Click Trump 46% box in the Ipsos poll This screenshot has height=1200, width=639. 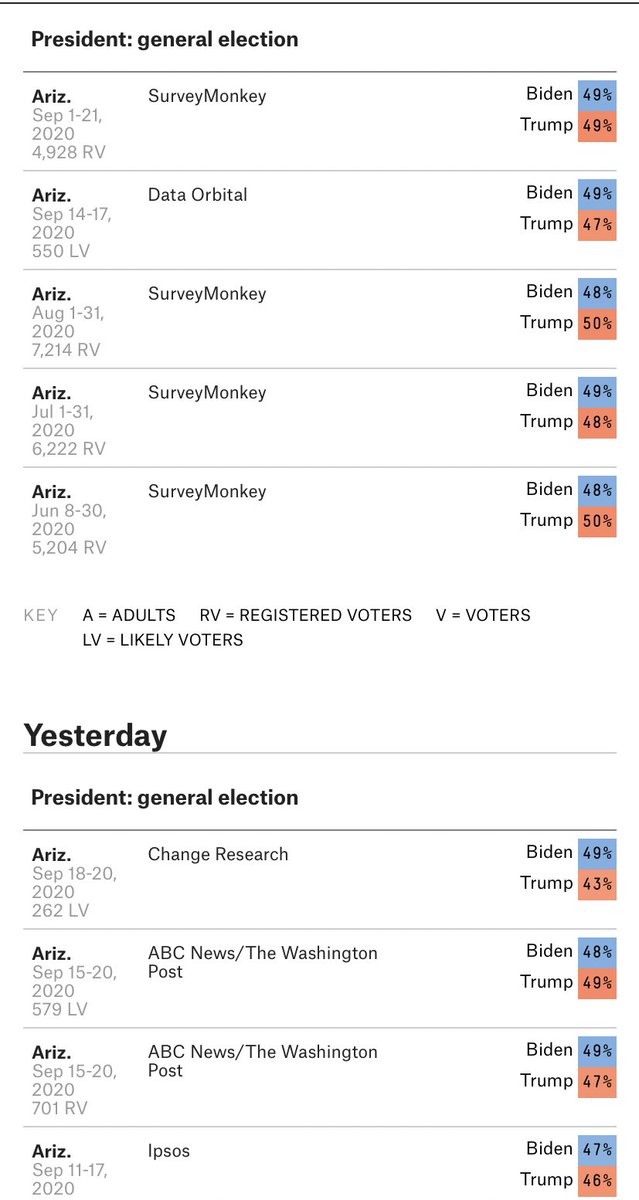(x=597, y=1180)
